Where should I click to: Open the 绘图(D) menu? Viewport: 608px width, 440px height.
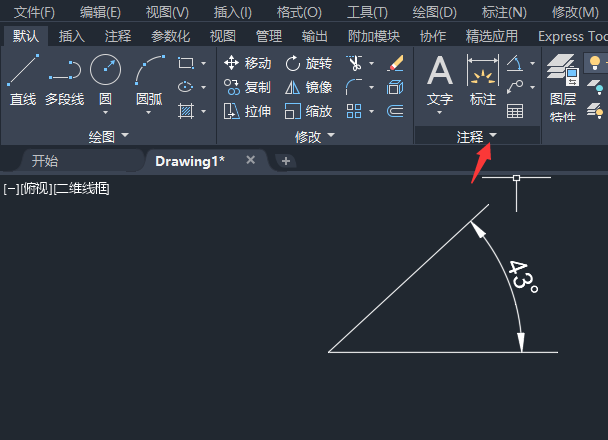click(435, 12)
